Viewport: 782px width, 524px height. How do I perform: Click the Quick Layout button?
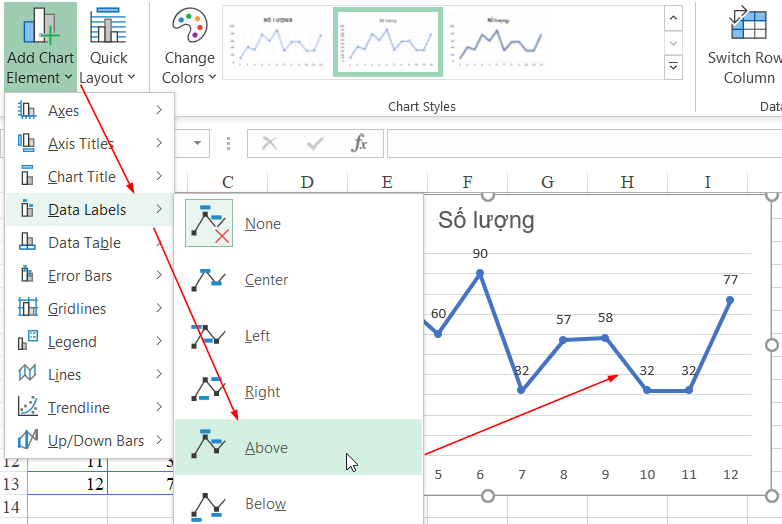pyautogui.click(x=108, y=47)
